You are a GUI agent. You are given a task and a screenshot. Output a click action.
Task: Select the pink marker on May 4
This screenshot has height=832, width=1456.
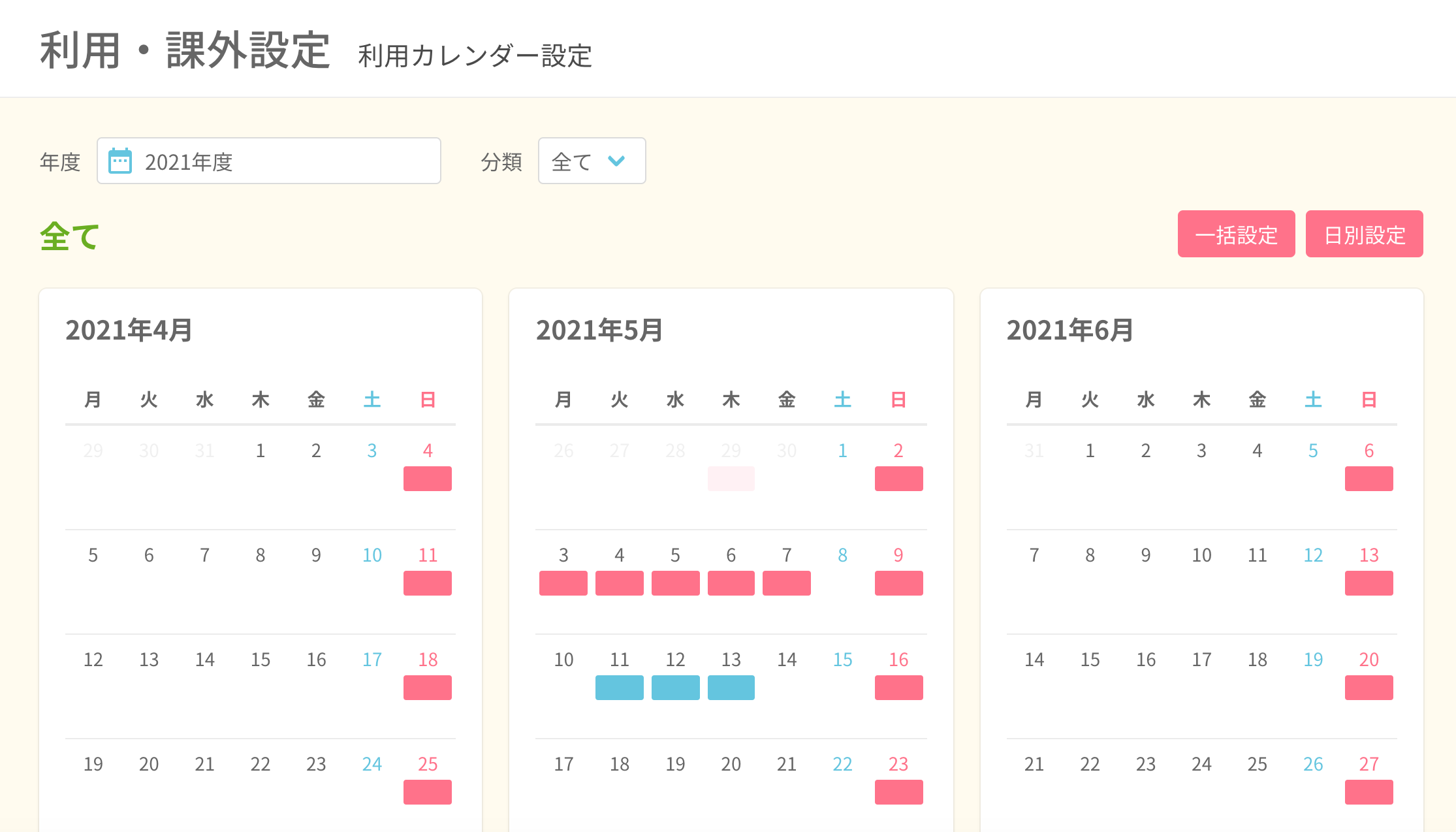(x=620, y=583)
